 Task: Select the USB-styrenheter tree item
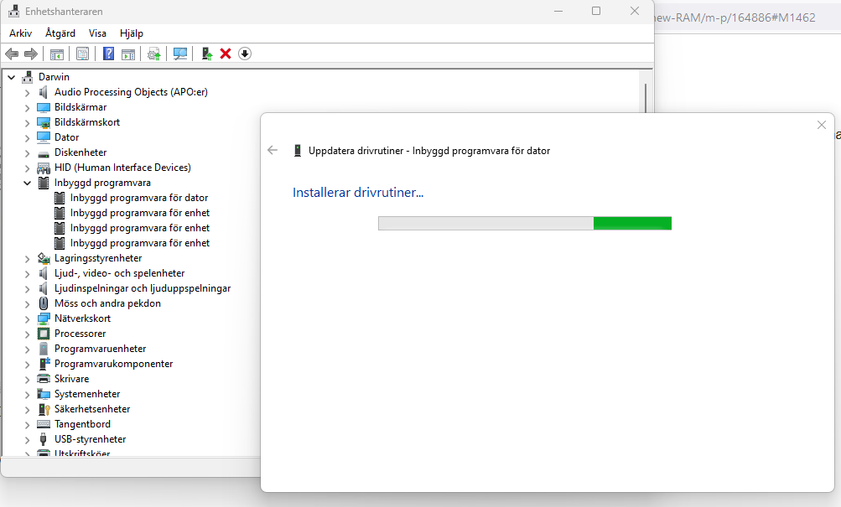click(x=89, y=439)
